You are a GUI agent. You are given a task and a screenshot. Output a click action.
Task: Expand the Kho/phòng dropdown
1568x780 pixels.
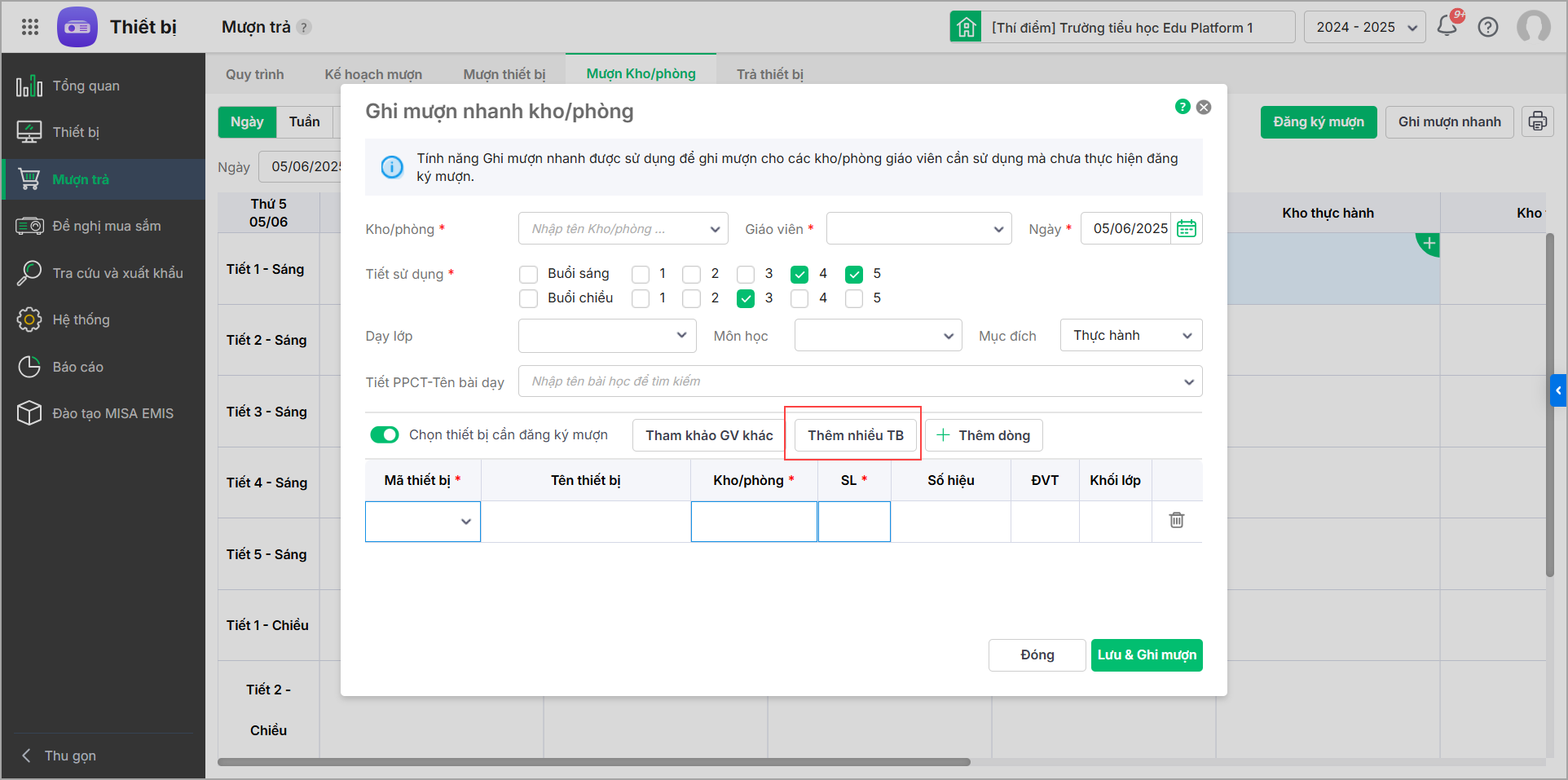623,229
